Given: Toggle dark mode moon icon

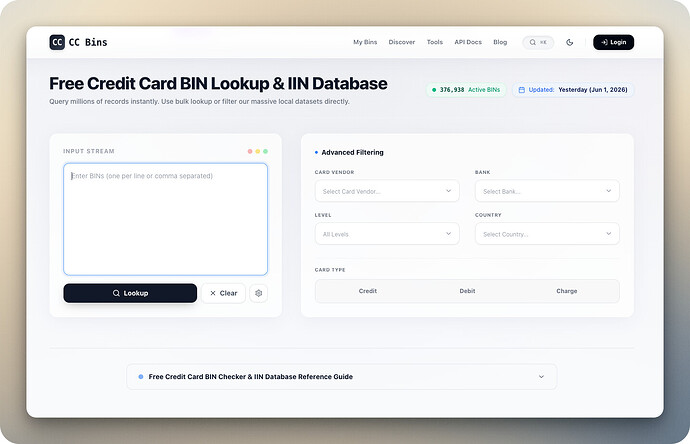Looking at the screenshot, I should [569, 42].
